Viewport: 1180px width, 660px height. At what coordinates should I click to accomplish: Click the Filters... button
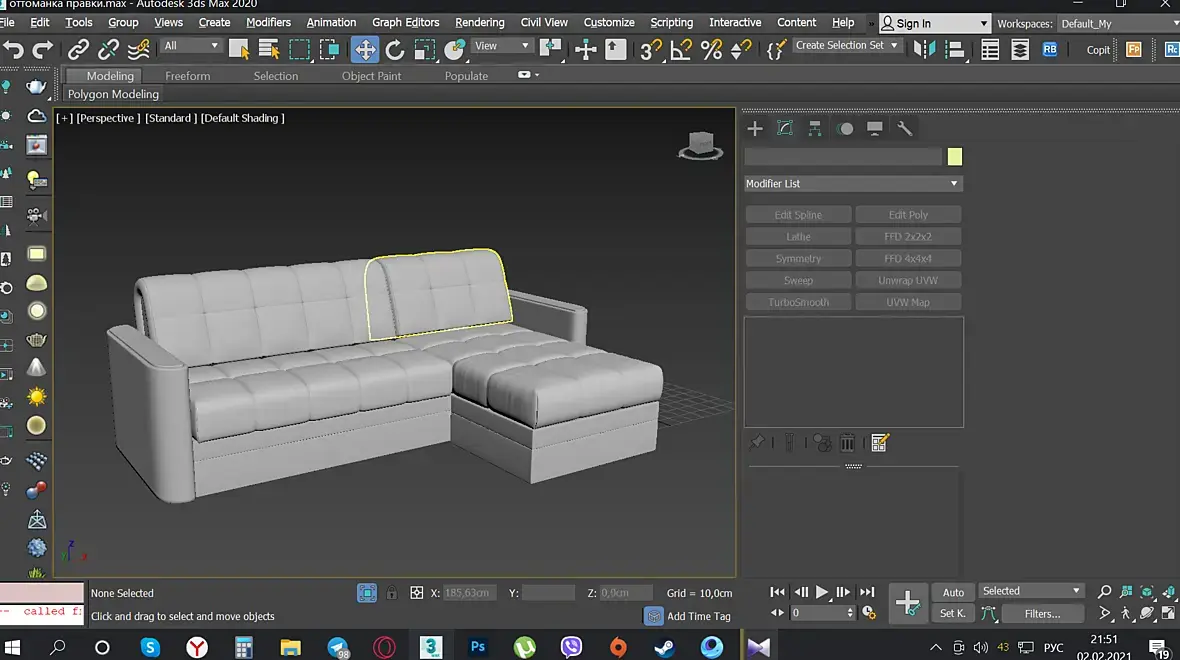click(1042, 614)
